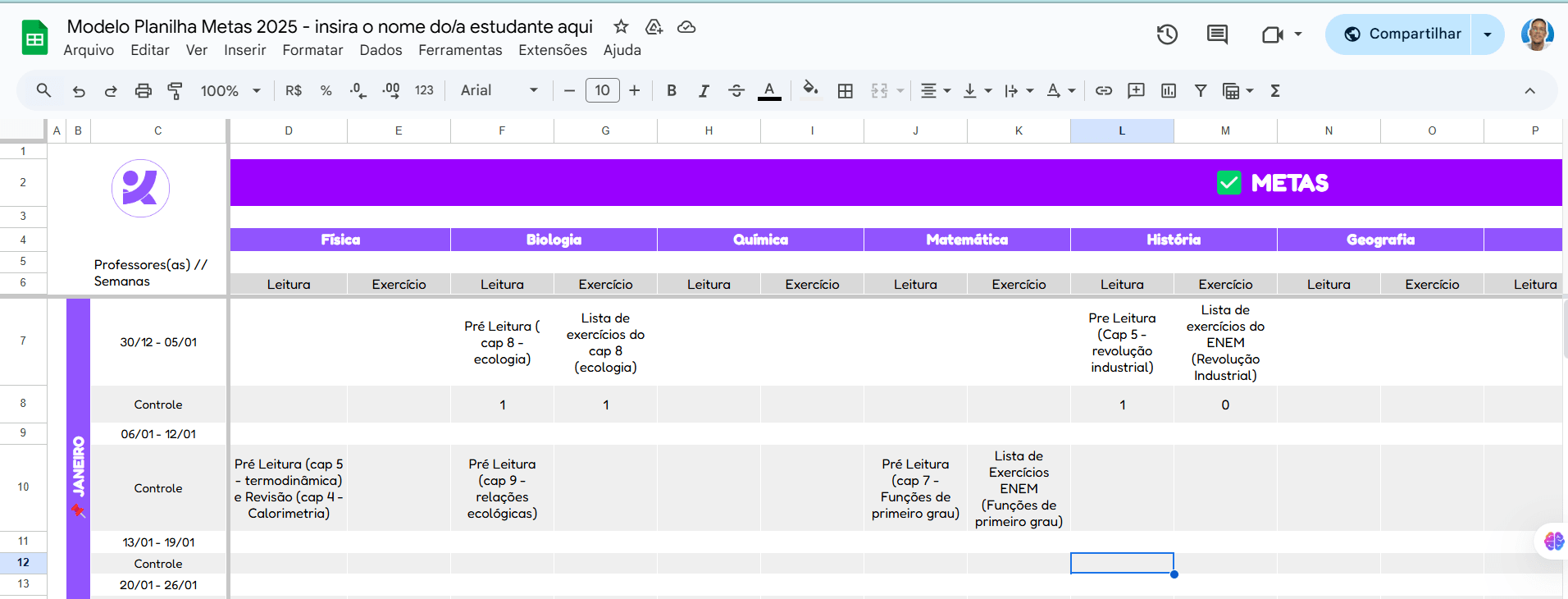The image size is (1568, 599).
Task: Decrease font size with minus button
Action: pyautogui.click(x=569, y=90)
